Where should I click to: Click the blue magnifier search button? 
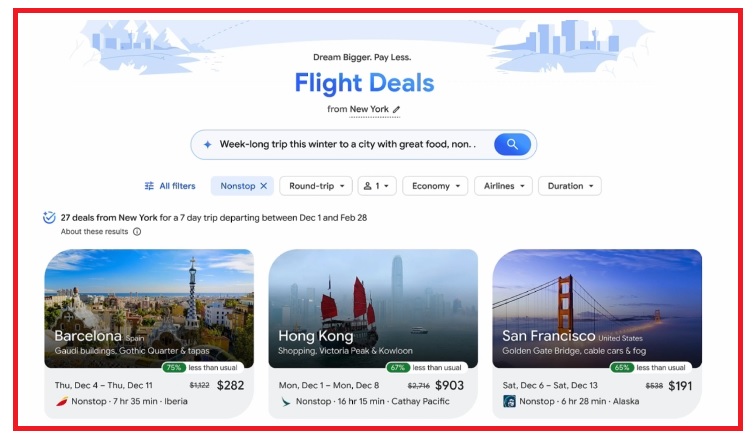coord(512,144)
